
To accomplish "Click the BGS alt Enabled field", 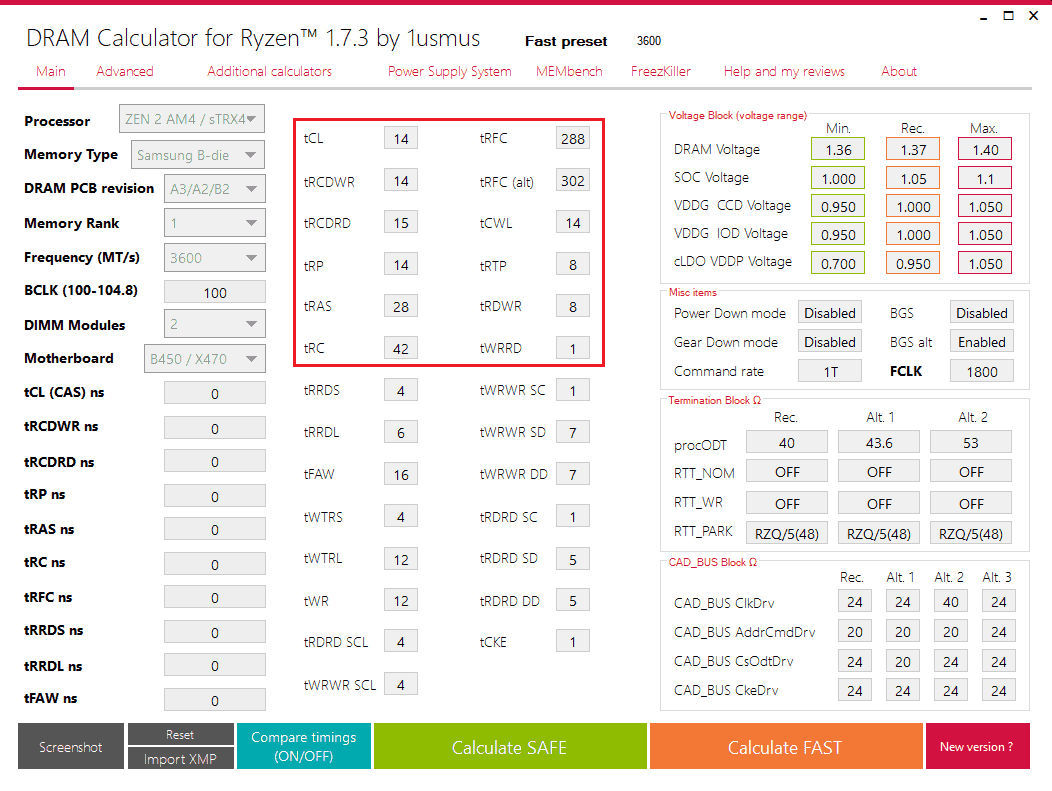I will (x=982, y=341).
